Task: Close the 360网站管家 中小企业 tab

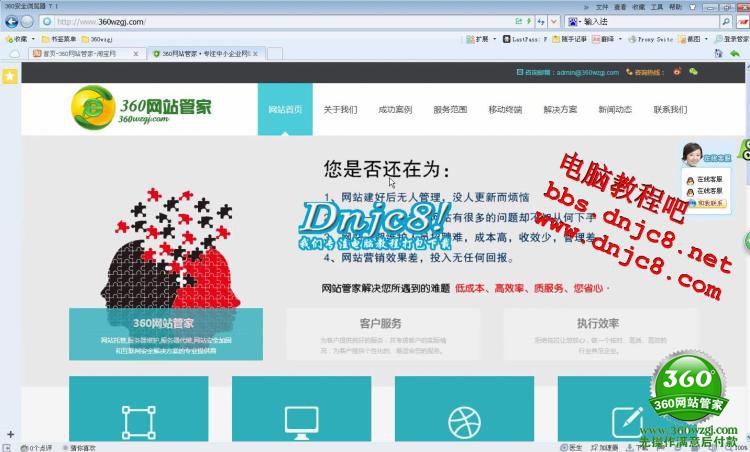Action: tap(255, 54)
